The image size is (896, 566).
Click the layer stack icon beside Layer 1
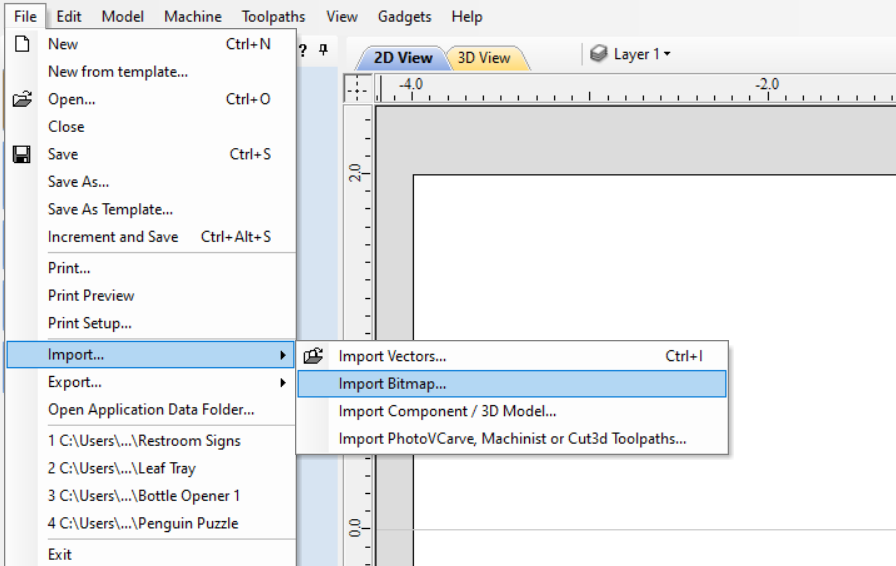pos(598,54)
